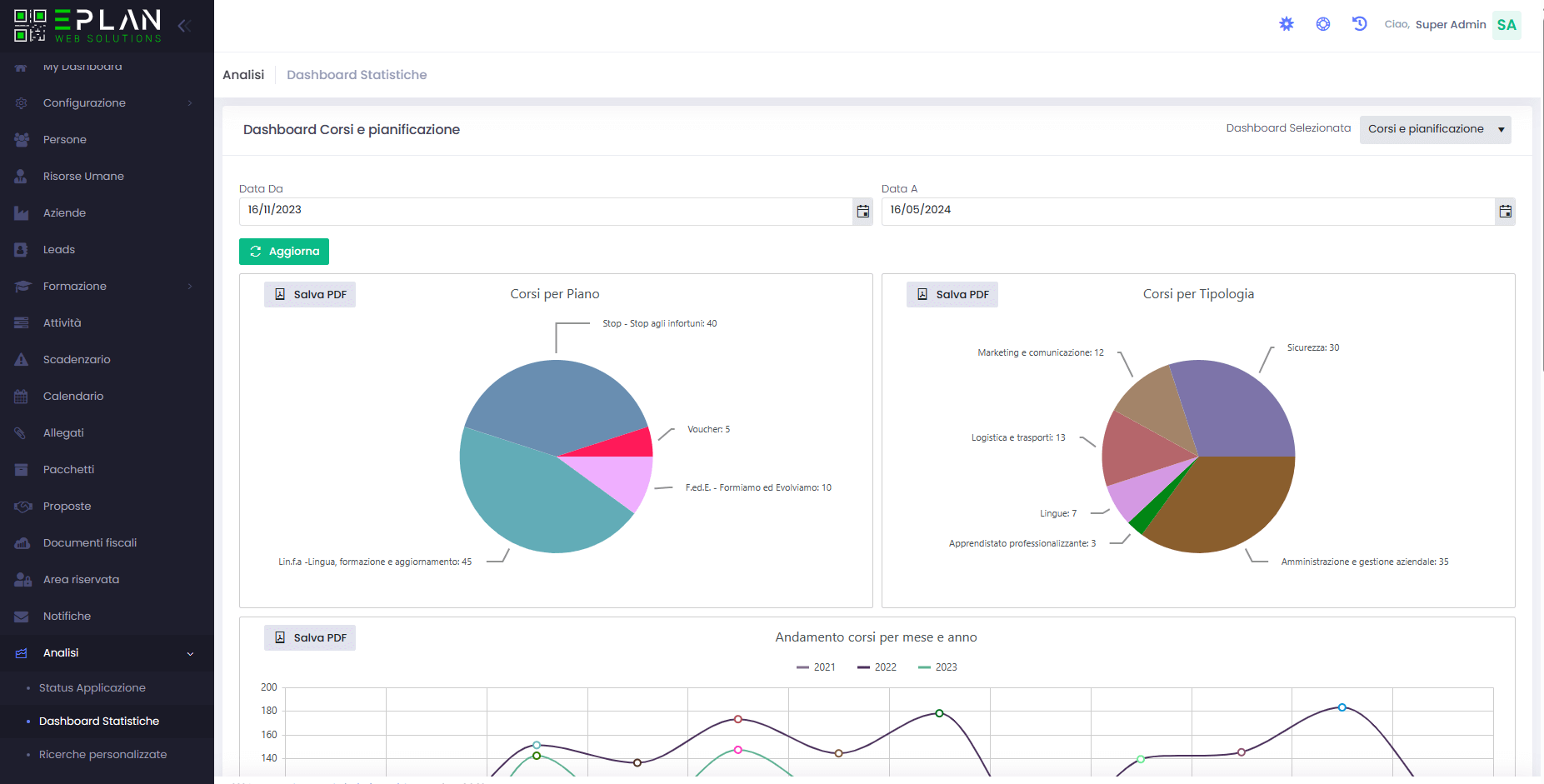Click Risorse Umane sidebar icon

[x=22, y=177]
